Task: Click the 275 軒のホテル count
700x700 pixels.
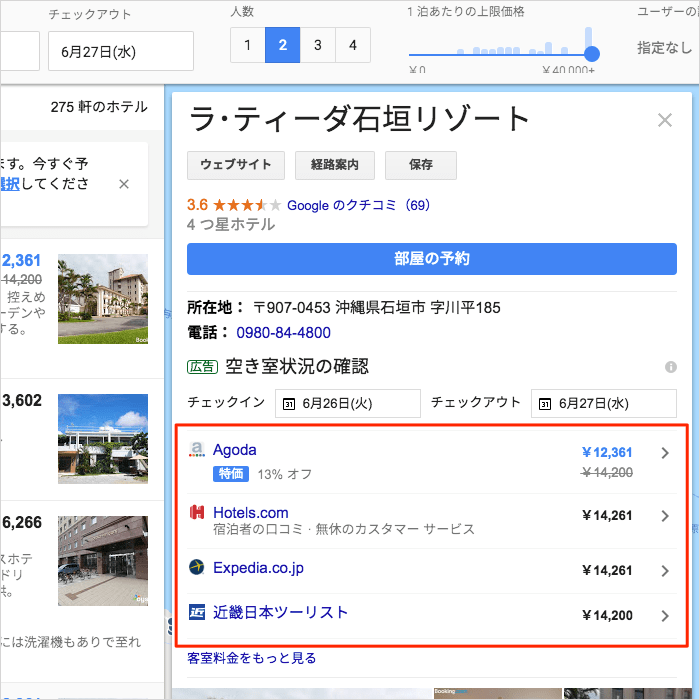Action: point(99,107)
